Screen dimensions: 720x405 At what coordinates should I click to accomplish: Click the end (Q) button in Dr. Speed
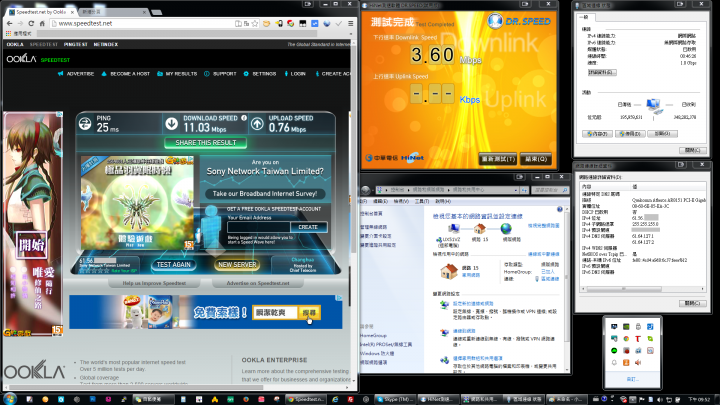(536, 159)
